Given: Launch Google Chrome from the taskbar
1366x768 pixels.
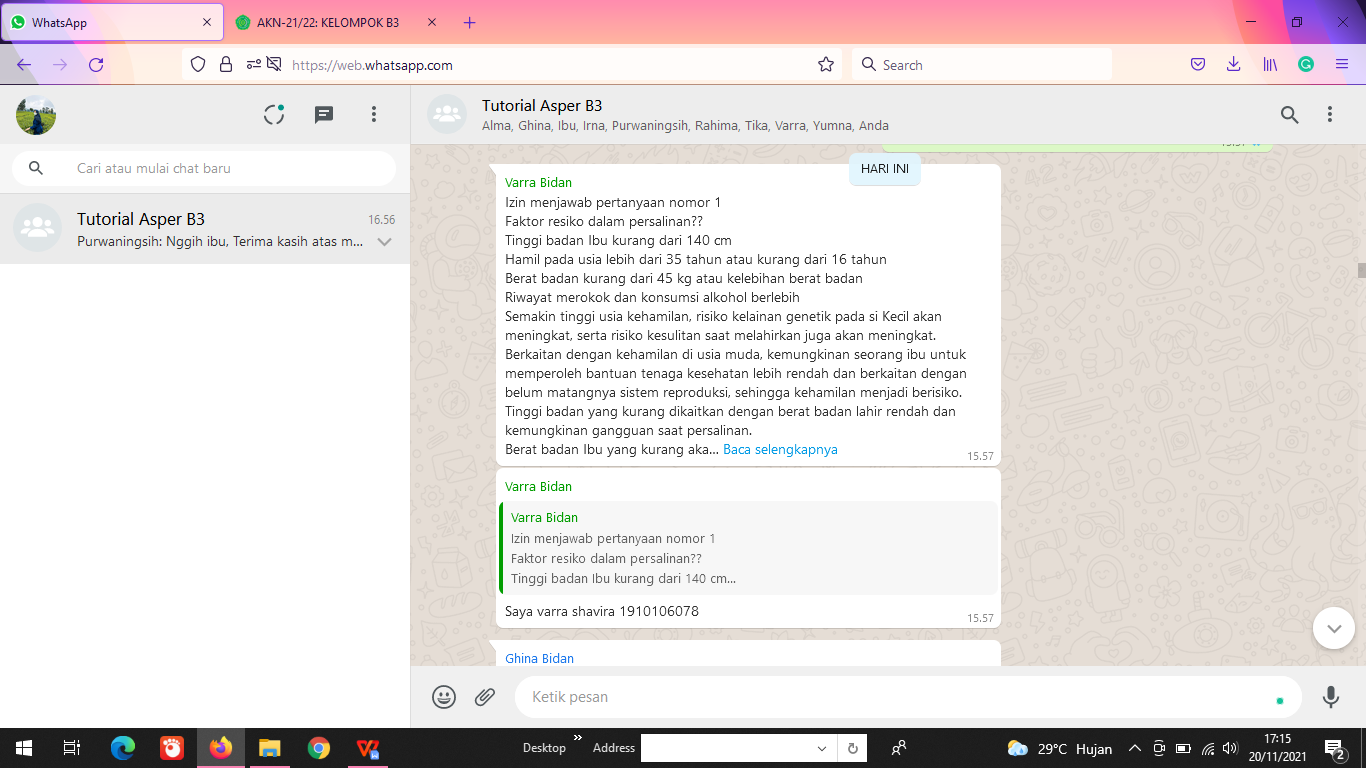Looking at the screenshot, I should point(319,748).
